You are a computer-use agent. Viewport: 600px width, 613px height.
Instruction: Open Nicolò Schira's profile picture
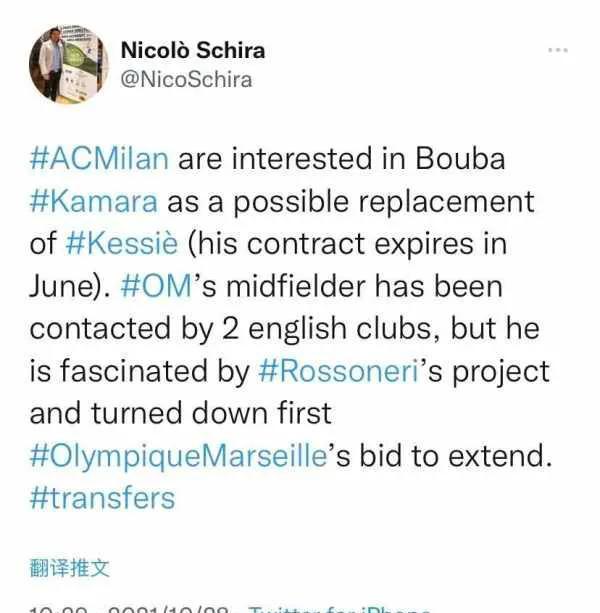[69, 65]
